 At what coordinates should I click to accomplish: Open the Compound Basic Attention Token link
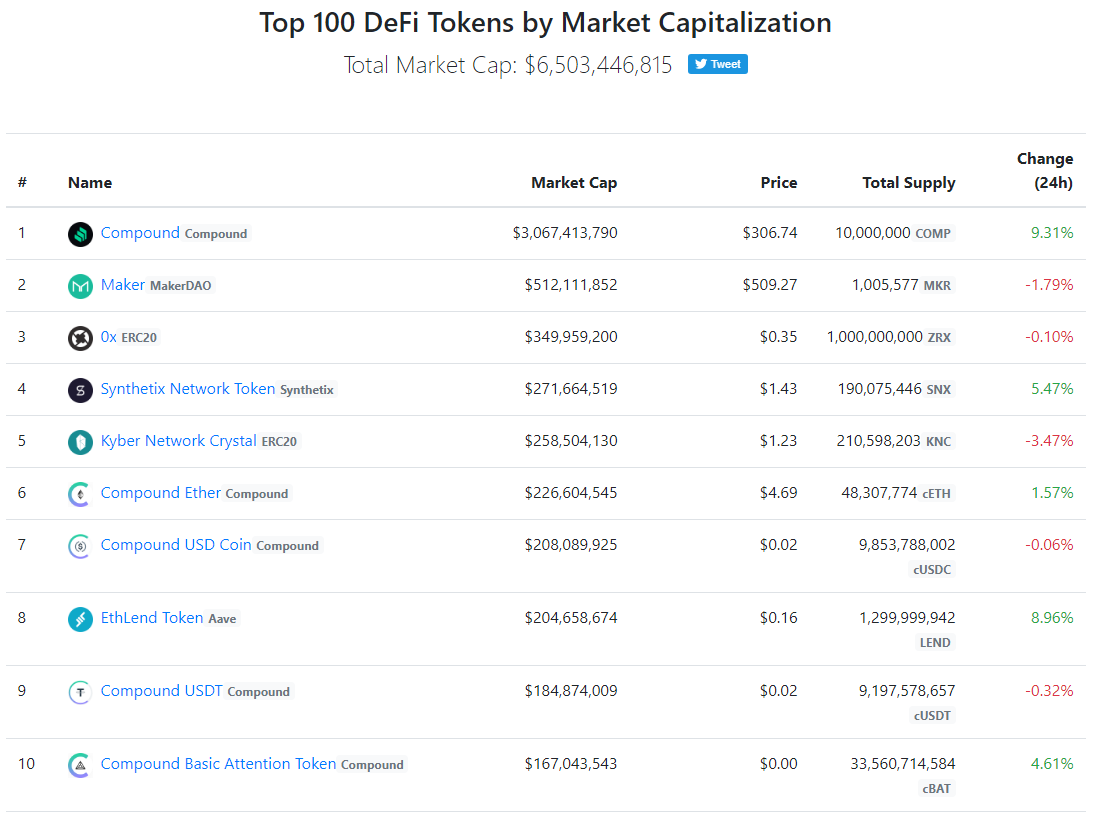(x=218, y=764)
